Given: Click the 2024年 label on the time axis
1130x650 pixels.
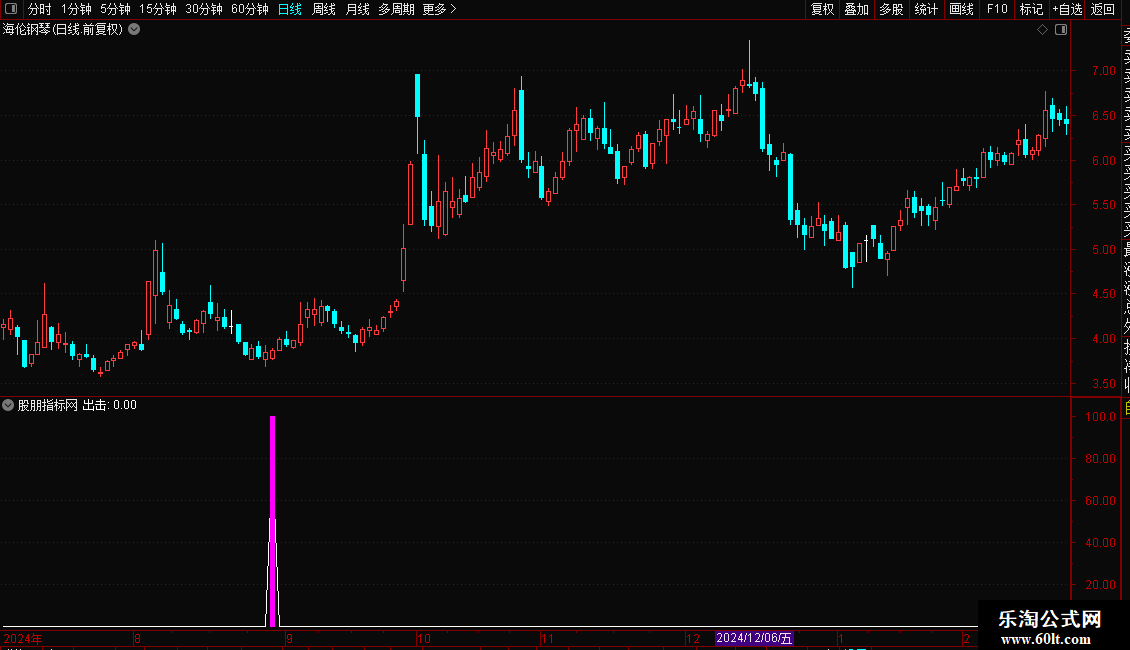Looking at the screenshot, I should tap(23, 638).
